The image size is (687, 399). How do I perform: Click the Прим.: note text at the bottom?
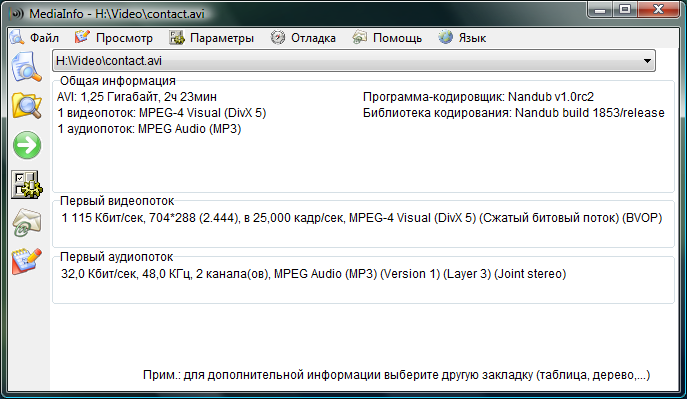[397, 375]
